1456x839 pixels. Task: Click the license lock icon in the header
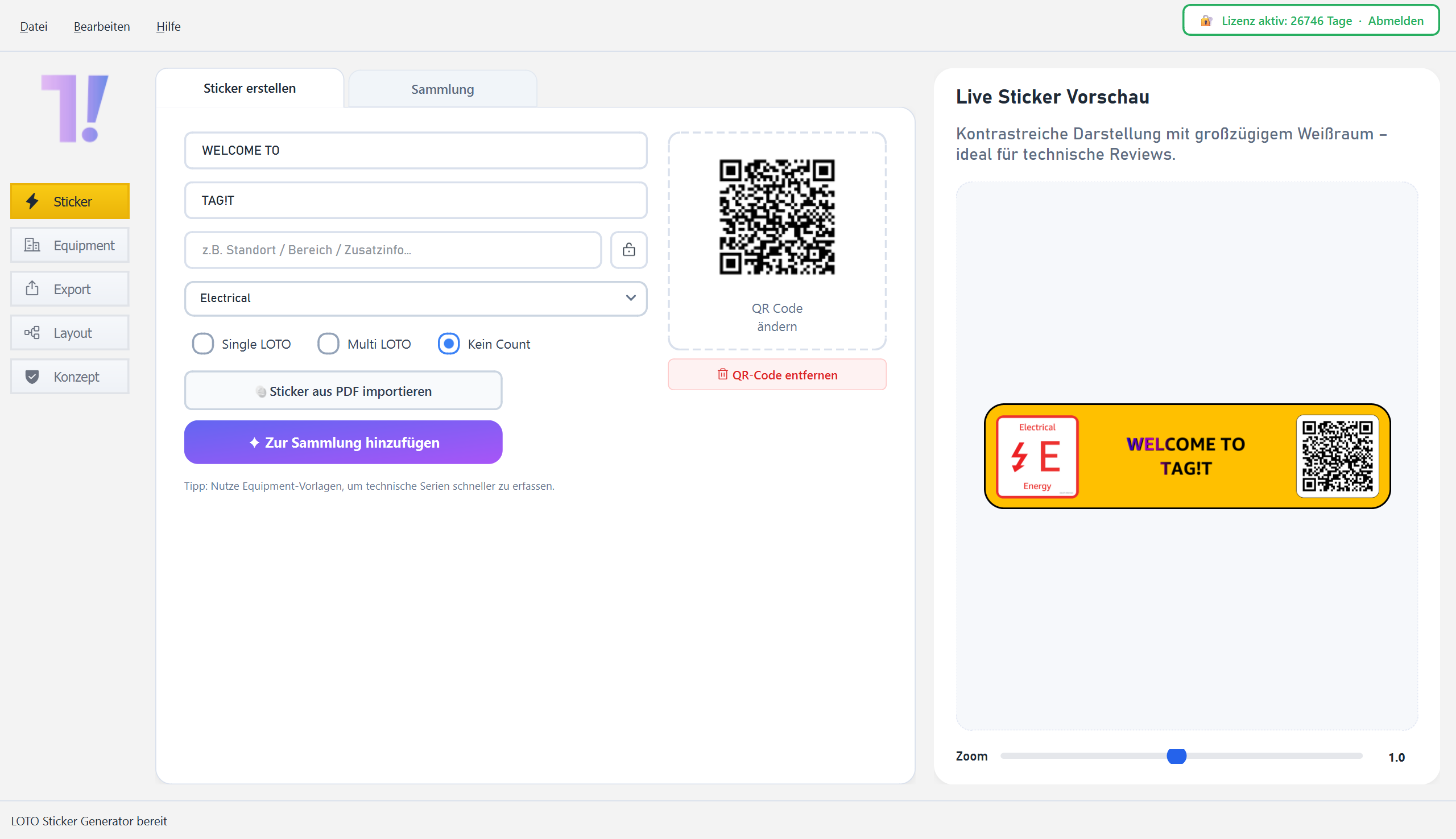click(x=1206, y=20)
